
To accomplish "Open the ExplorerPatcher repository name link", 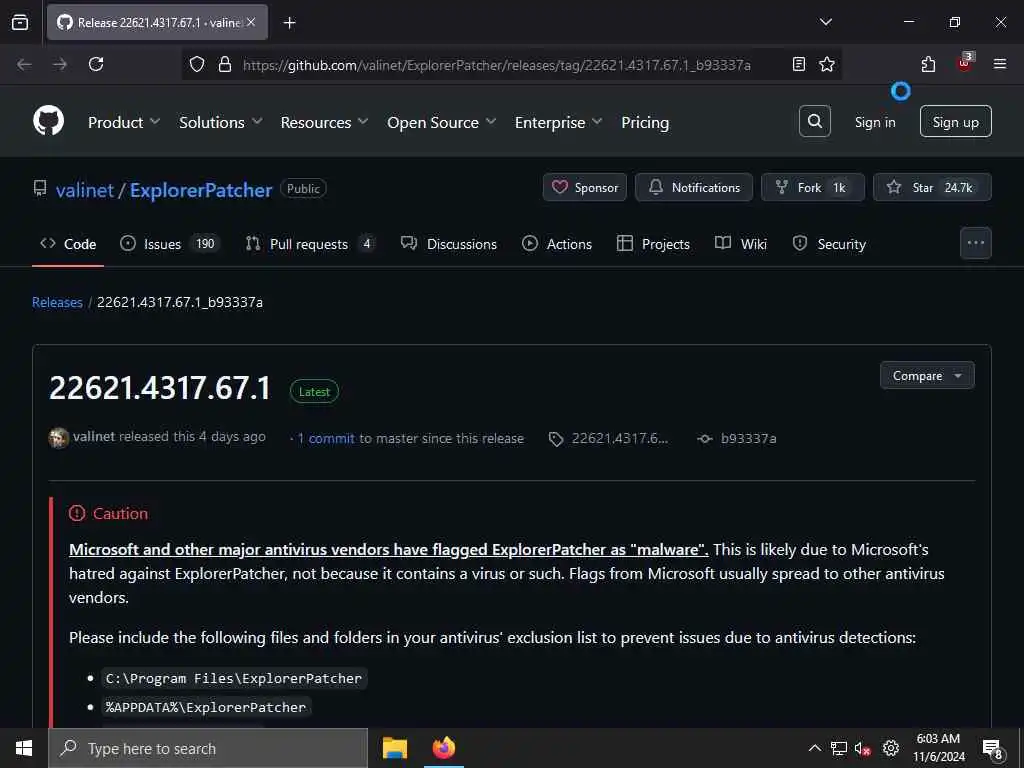I will (201, 190).
